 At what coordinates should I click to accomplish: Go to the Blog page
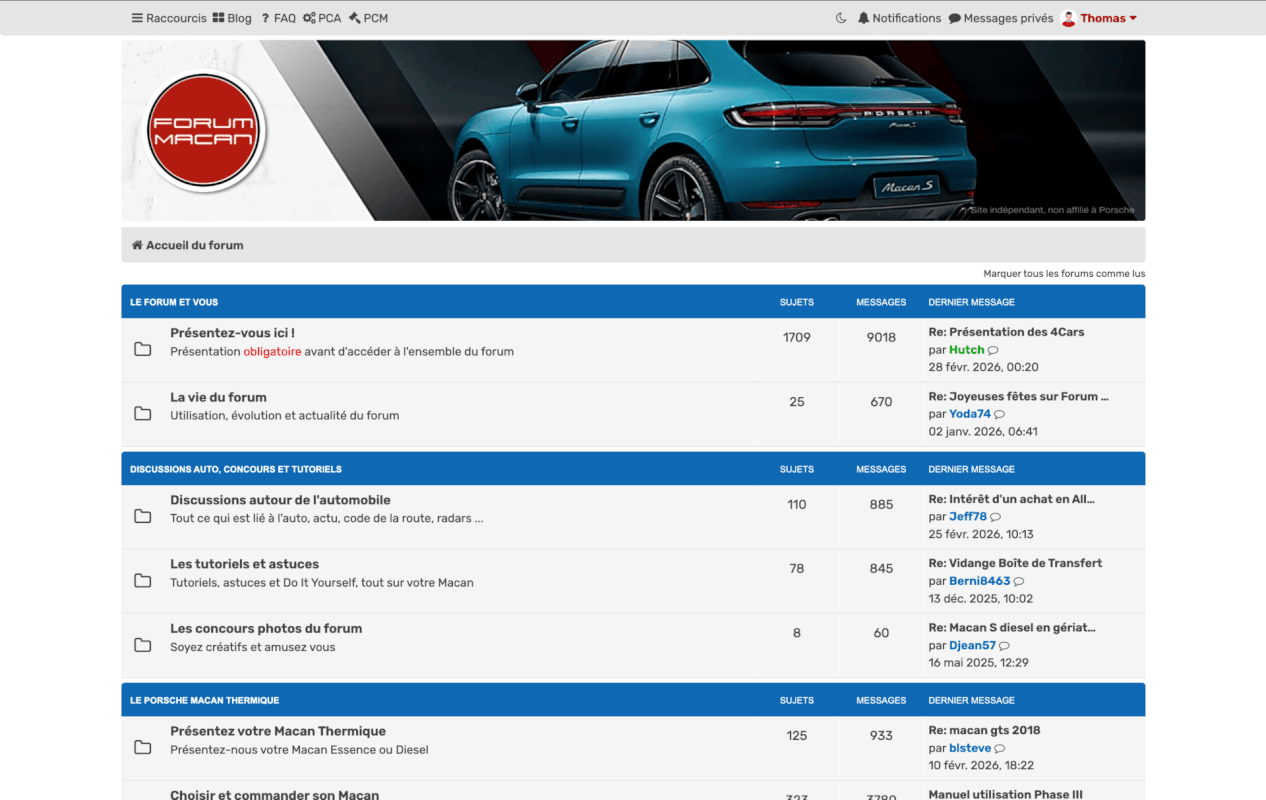click(x=232, y=18)
